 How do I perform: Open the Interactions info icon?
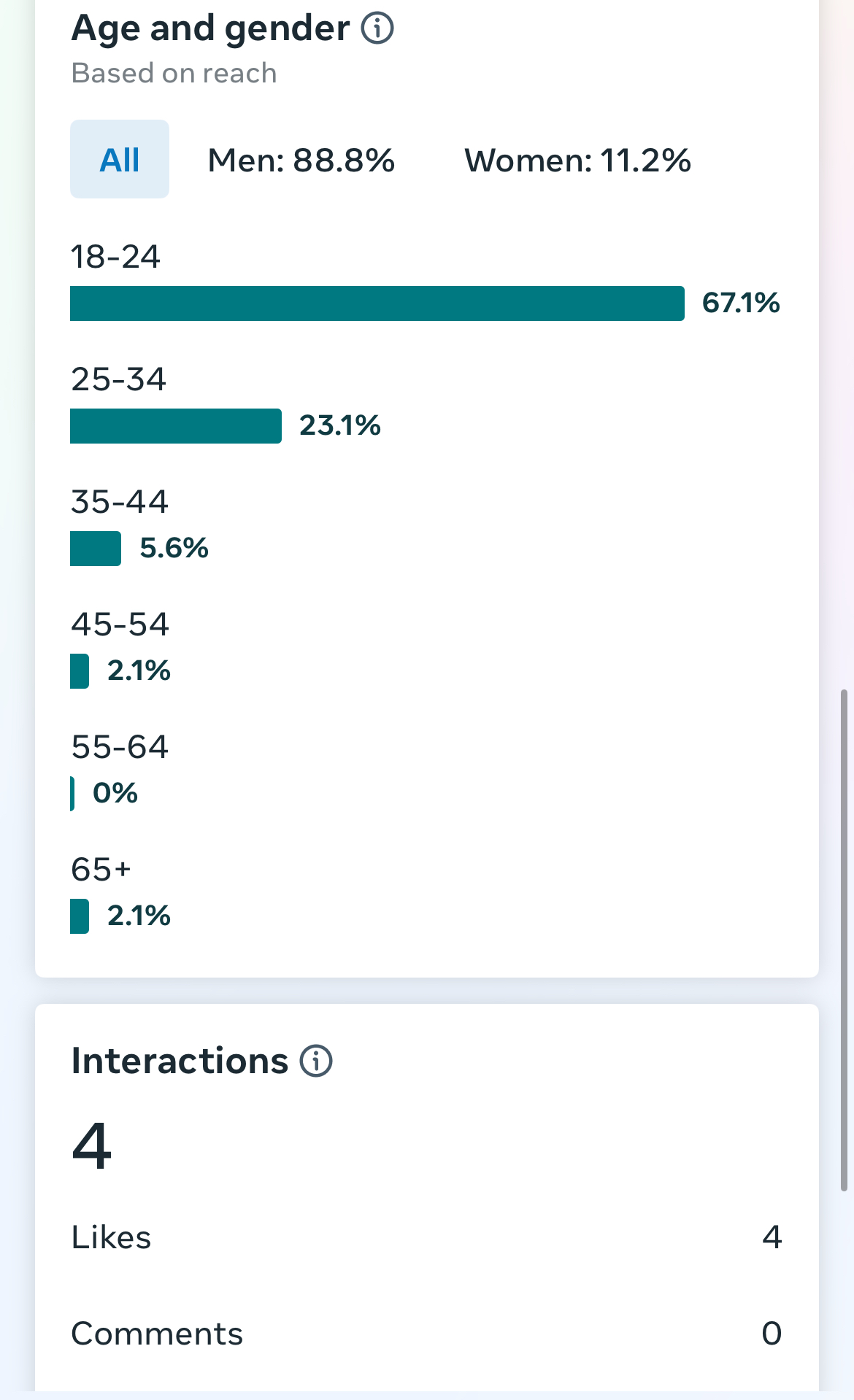[316, 1061]
